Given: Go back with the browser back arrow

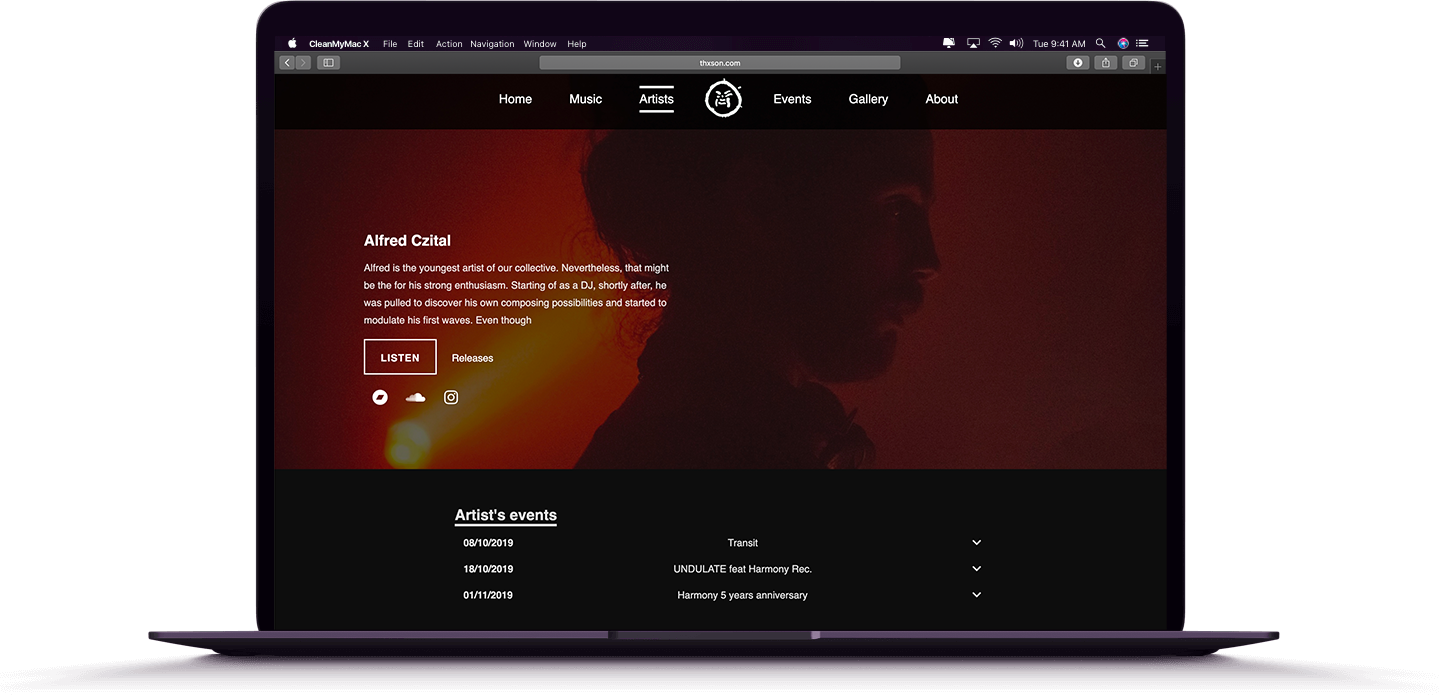Looking at the screenshot, I should (287, 62).
